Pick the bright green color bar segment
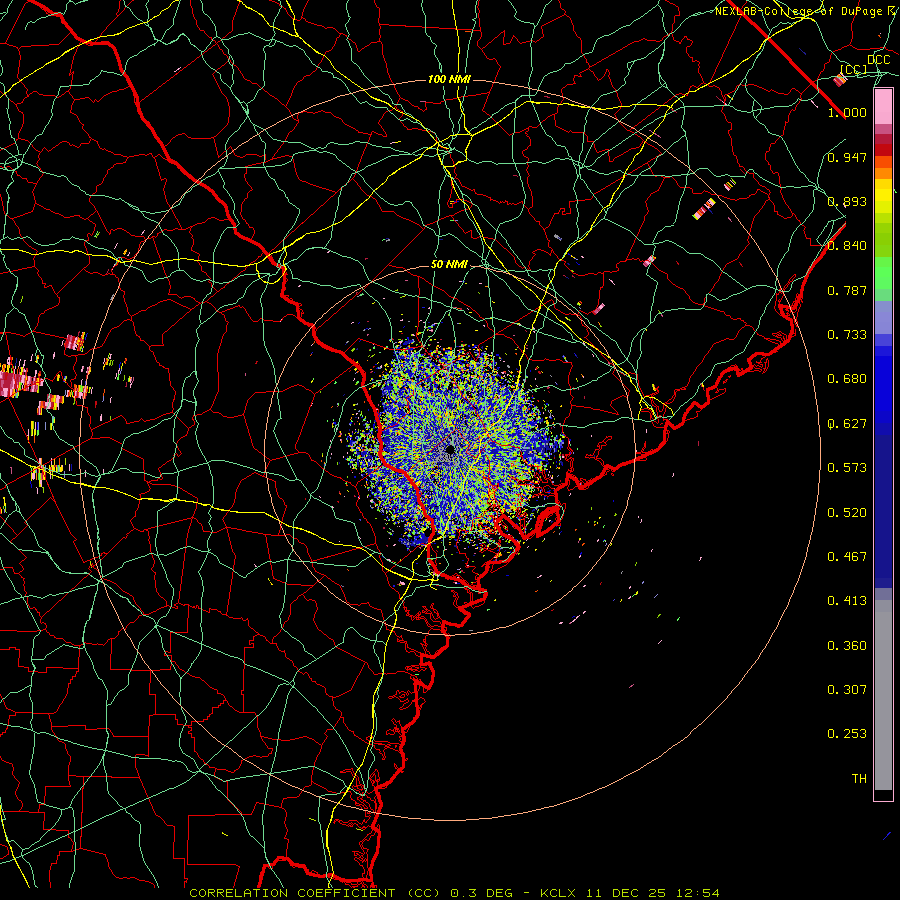 pyautogui.click(x=883, y=273)
